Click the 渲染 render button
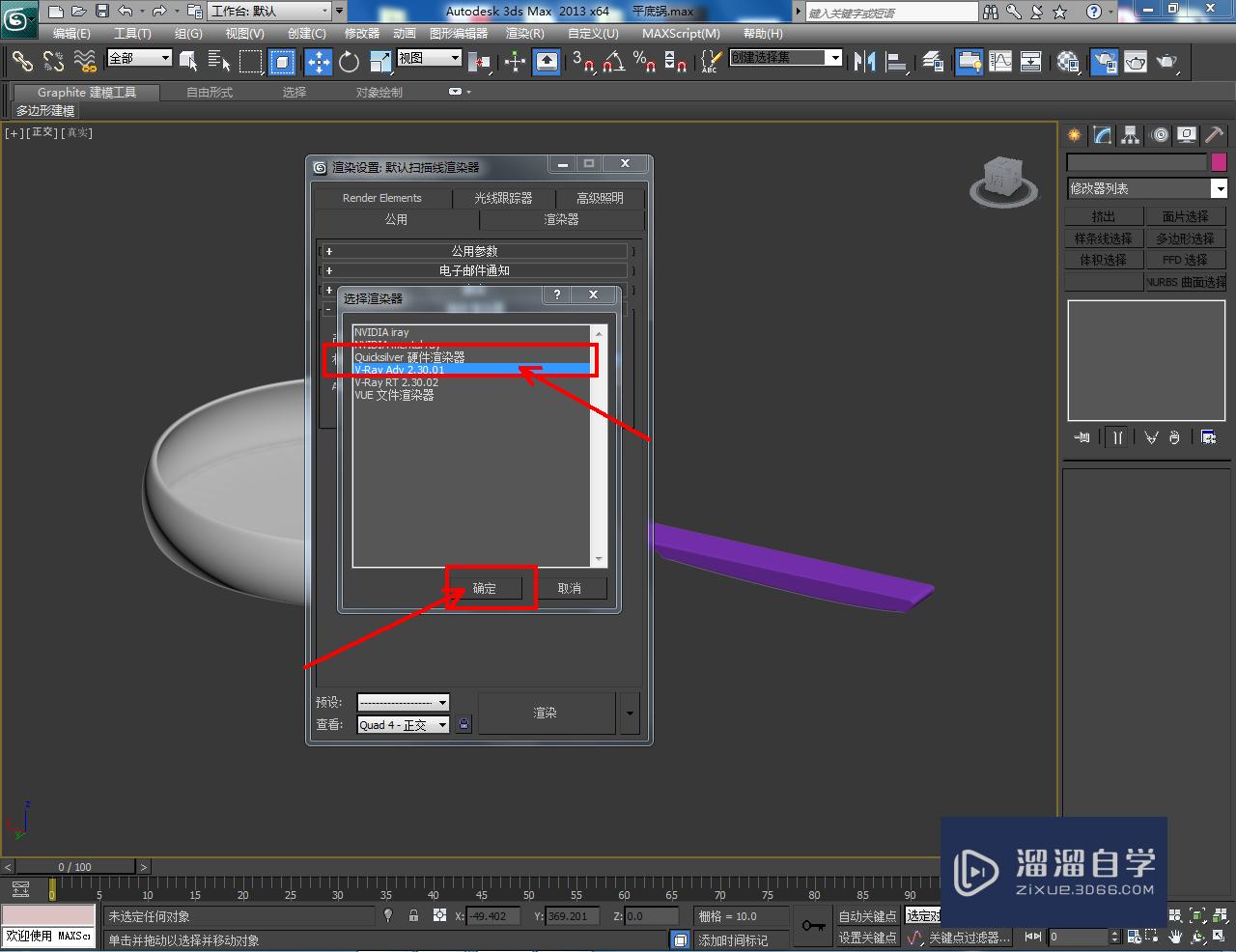Screen dimensions: 1236x952 click(x=546, y=713)
